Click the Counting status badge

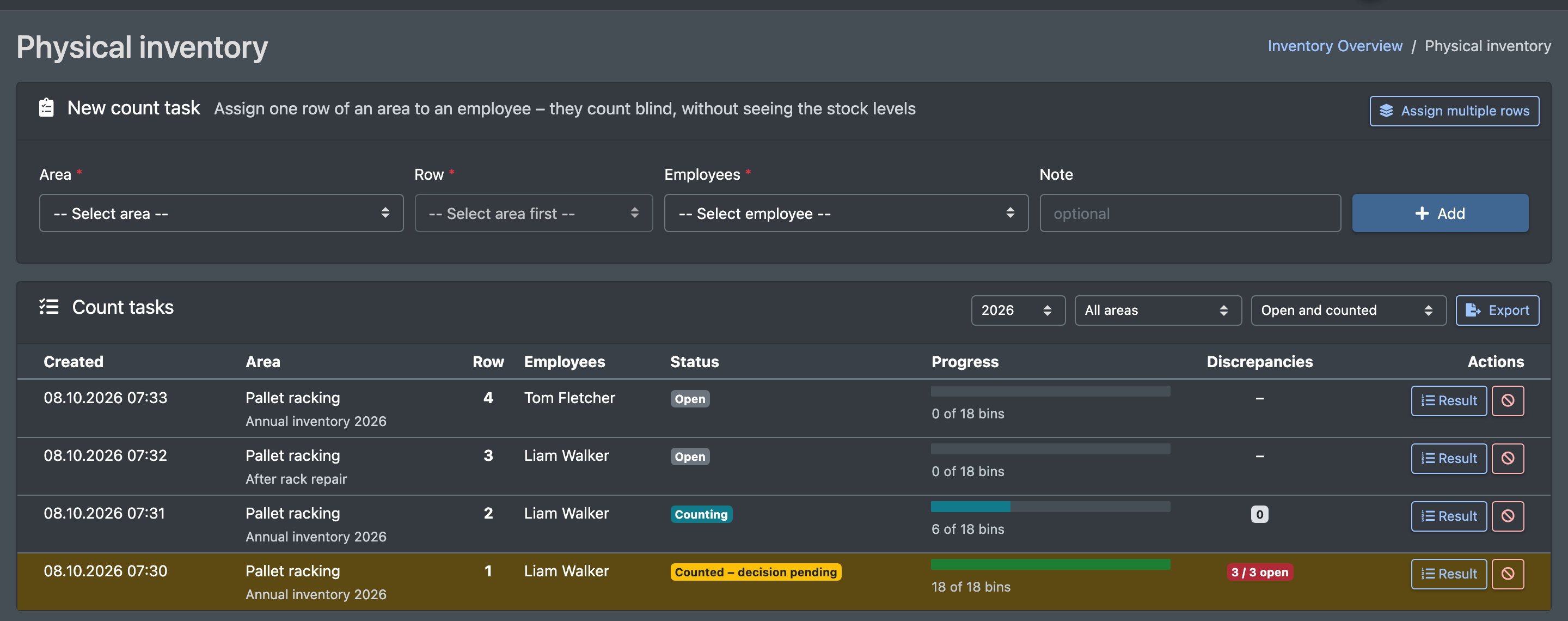[x=701, y=514]
